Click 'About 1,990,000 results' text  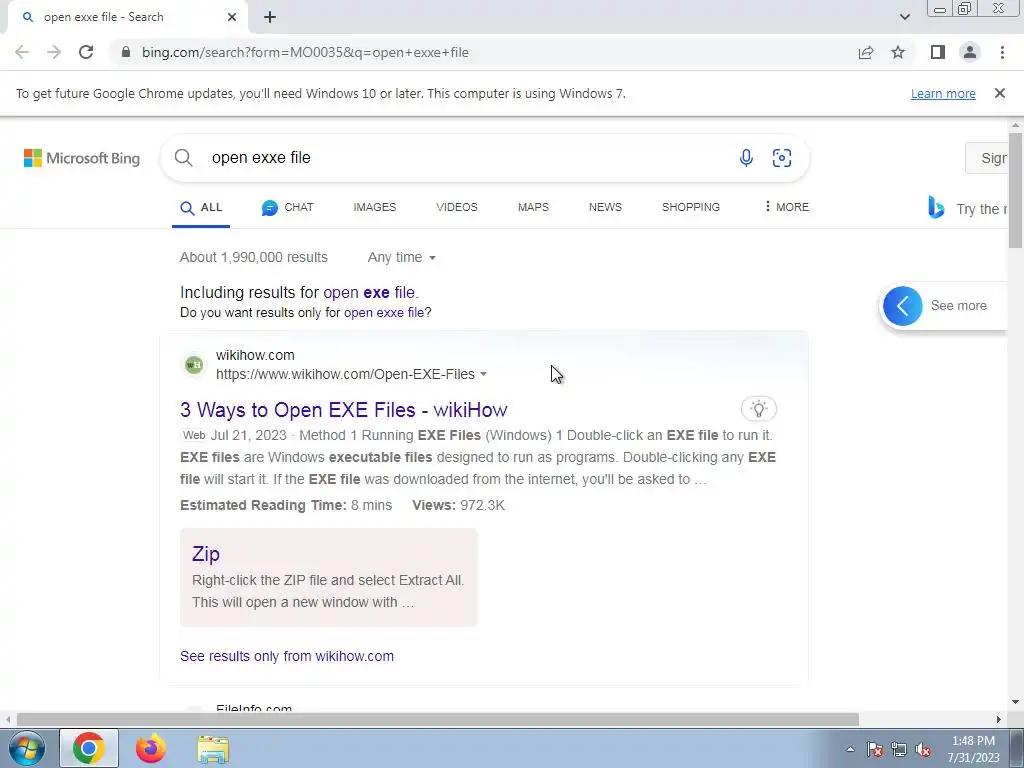254,257
